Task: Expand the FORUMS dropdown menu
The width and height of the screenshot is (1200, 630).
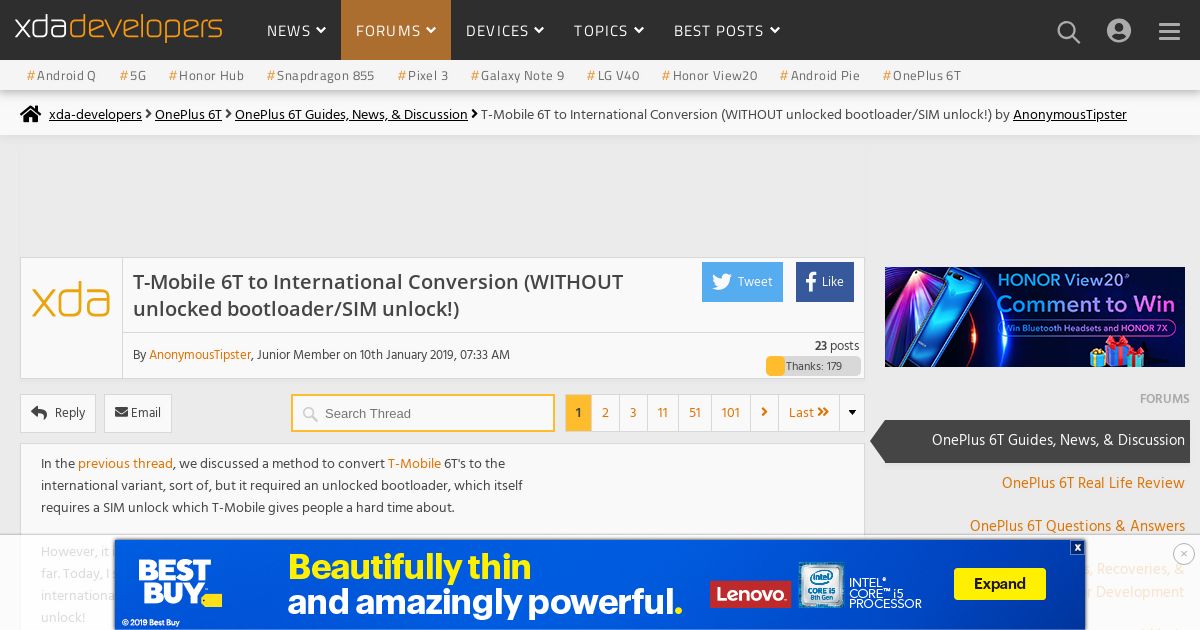Action: pyautogui.click(x=396, y=31)
